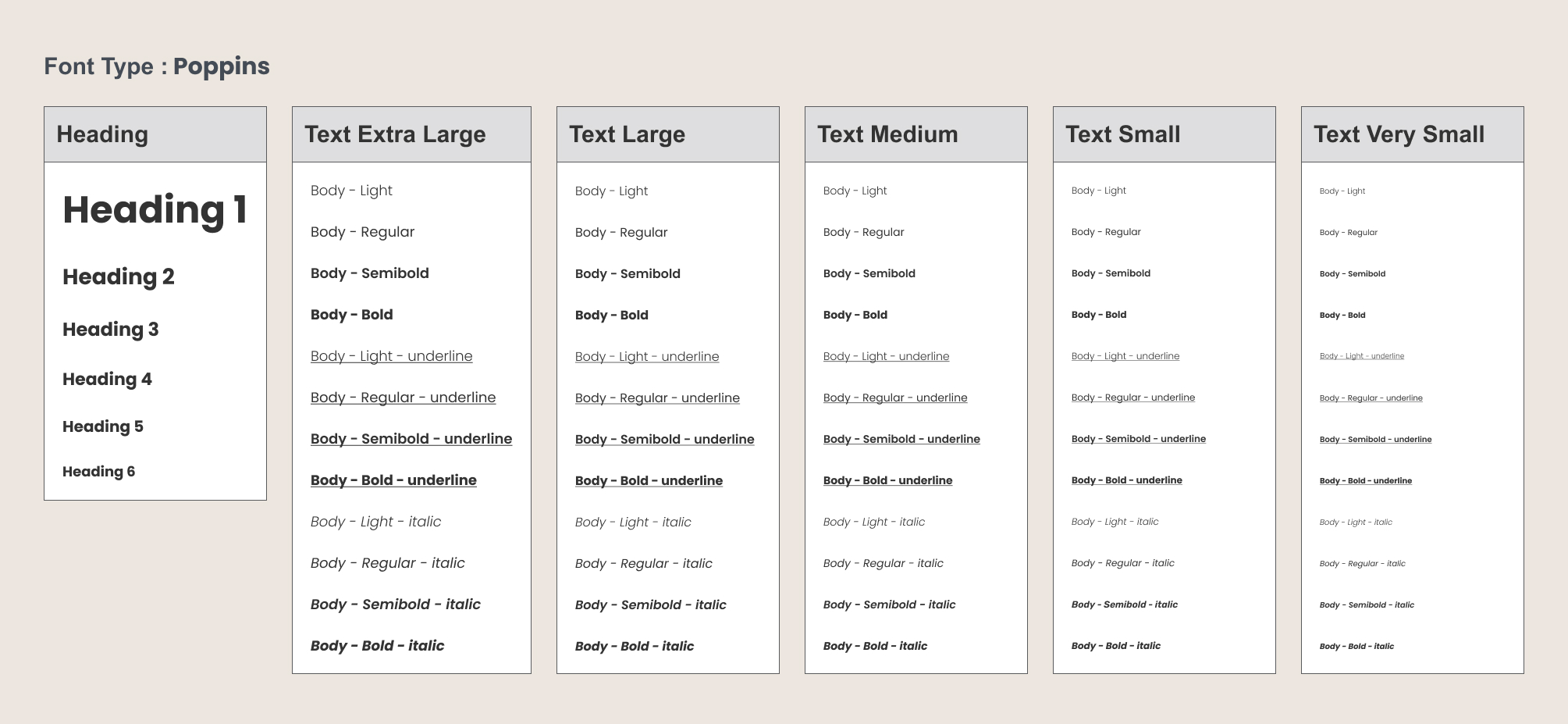Click 'Body - Semibold' under Text Medium
This screenshot has height=724, width=1568.
(x=869, y=273)
